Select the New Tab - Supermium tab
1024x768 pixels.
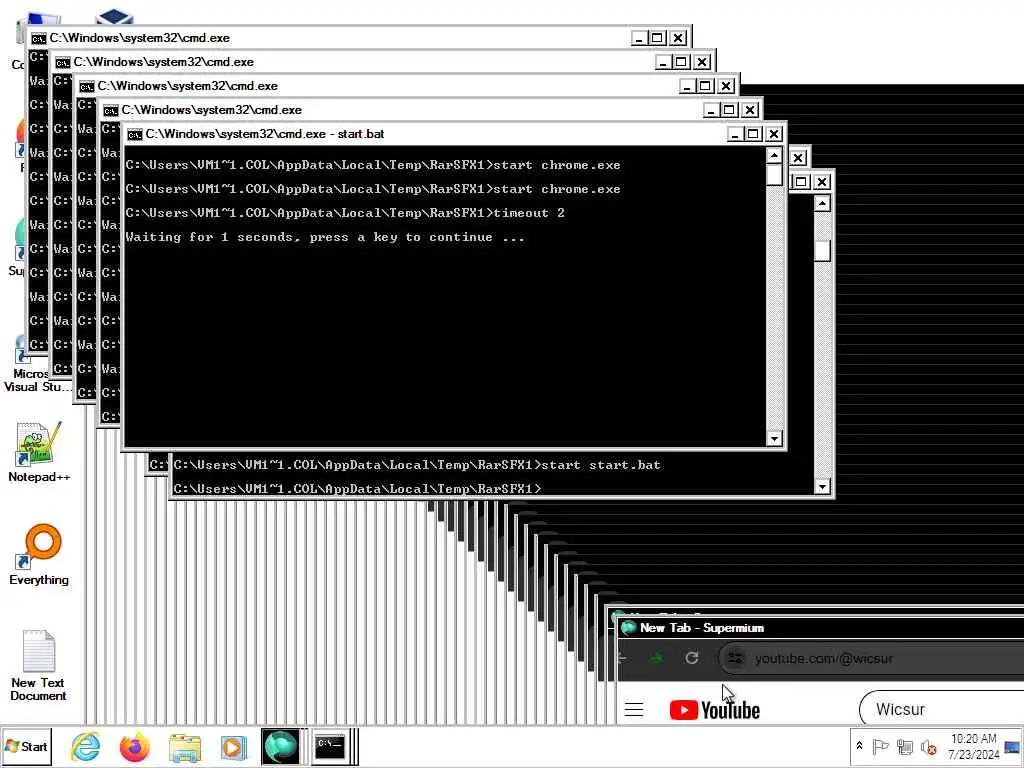click(702, 628)
